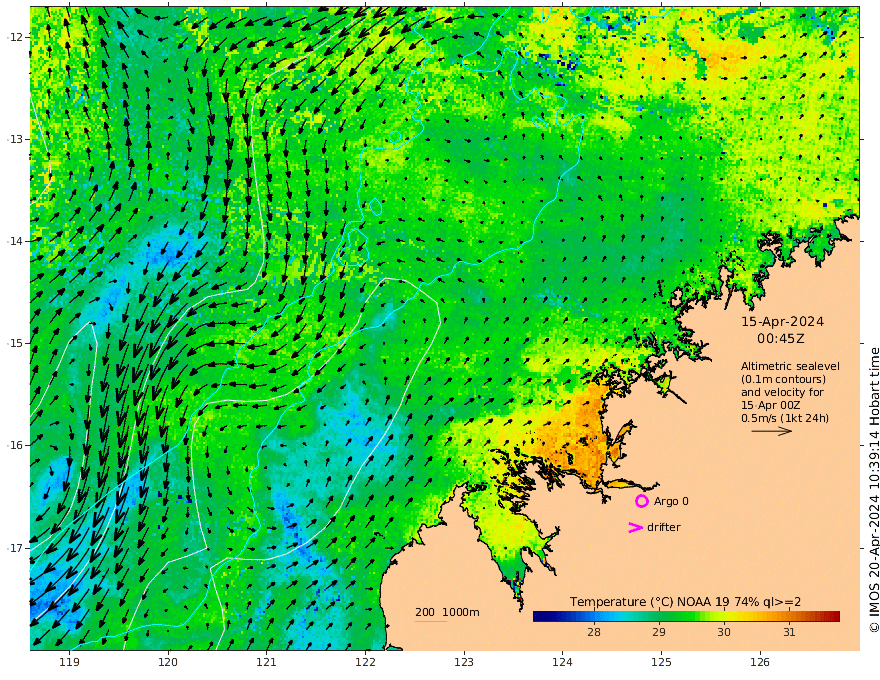880x680 pixels.
Task: Click longitude axis label '121'
Action: pyautogui.click(x=267, y=663)
